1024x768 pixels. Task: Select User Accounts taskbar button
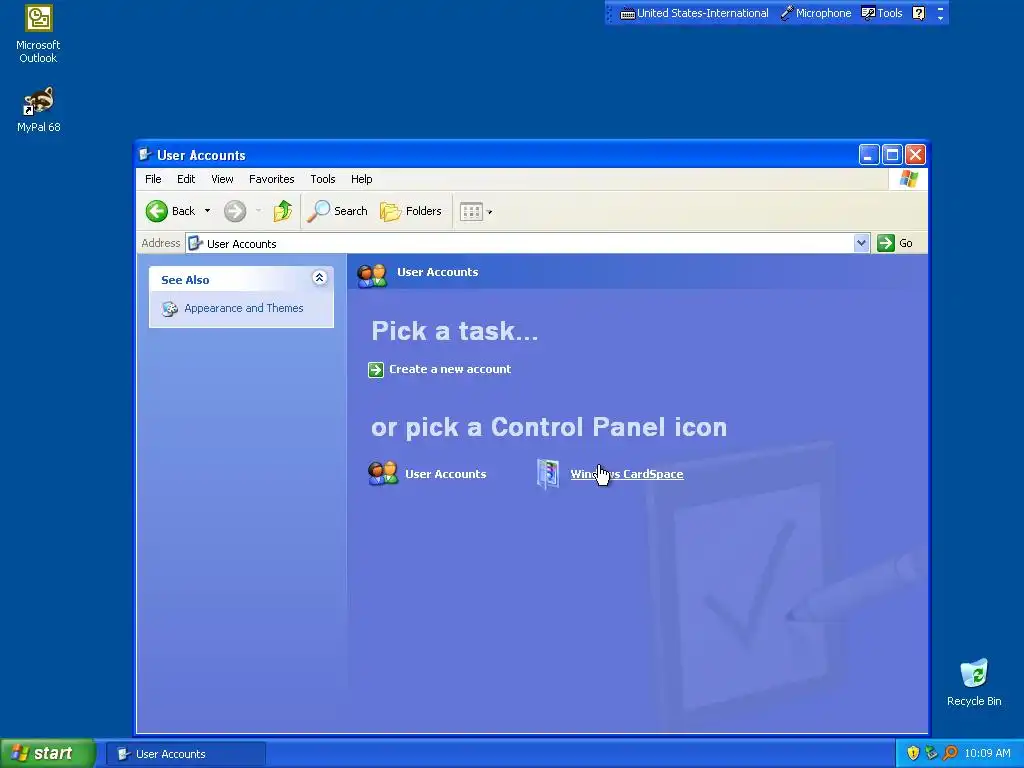(x=186, y=754)
